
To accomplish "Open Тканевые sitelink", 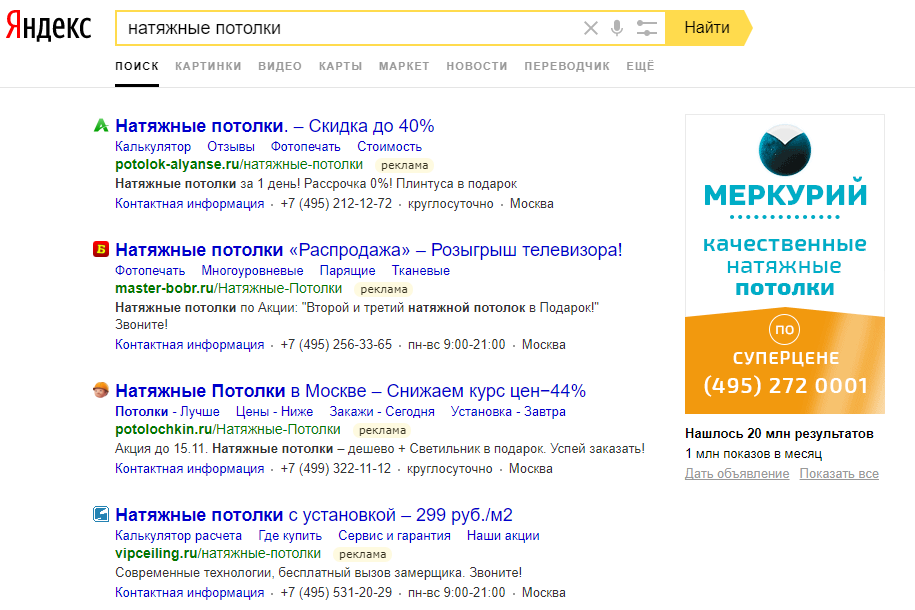I will click(421, 270).
